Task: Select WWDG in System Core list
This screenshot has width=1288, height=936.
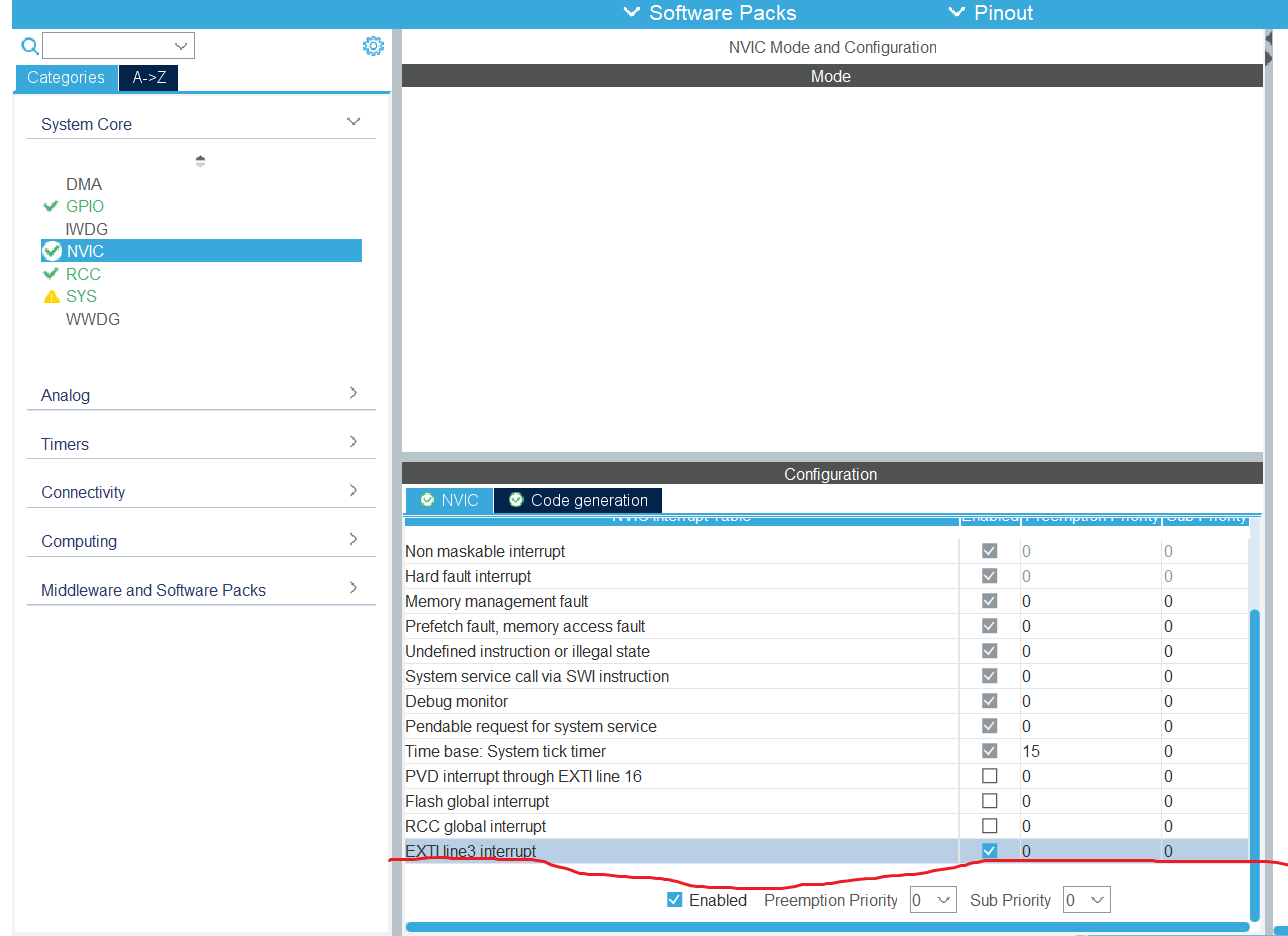Action: click(x=93, y=319)
